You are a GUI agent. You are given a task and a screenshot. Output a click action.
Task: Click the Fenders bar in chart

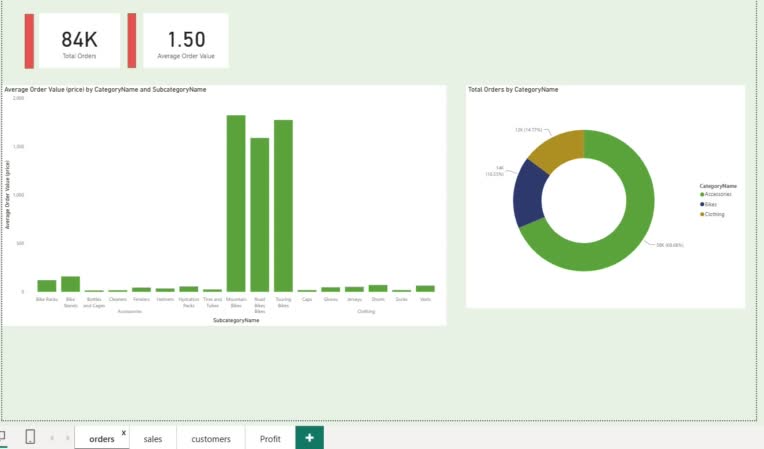[x=141, y=289]
